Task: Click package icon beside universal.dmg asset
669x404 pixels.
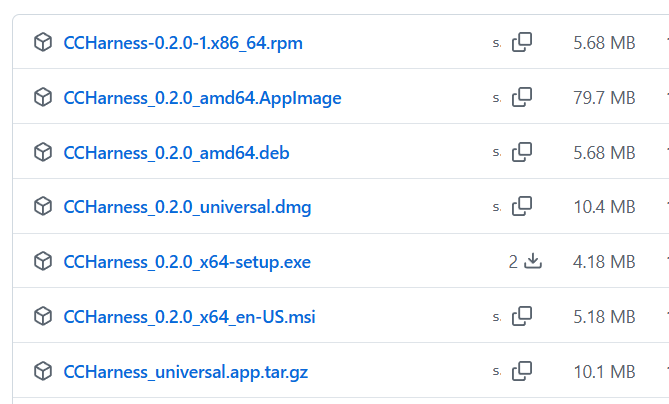Action: click(43, 206)
